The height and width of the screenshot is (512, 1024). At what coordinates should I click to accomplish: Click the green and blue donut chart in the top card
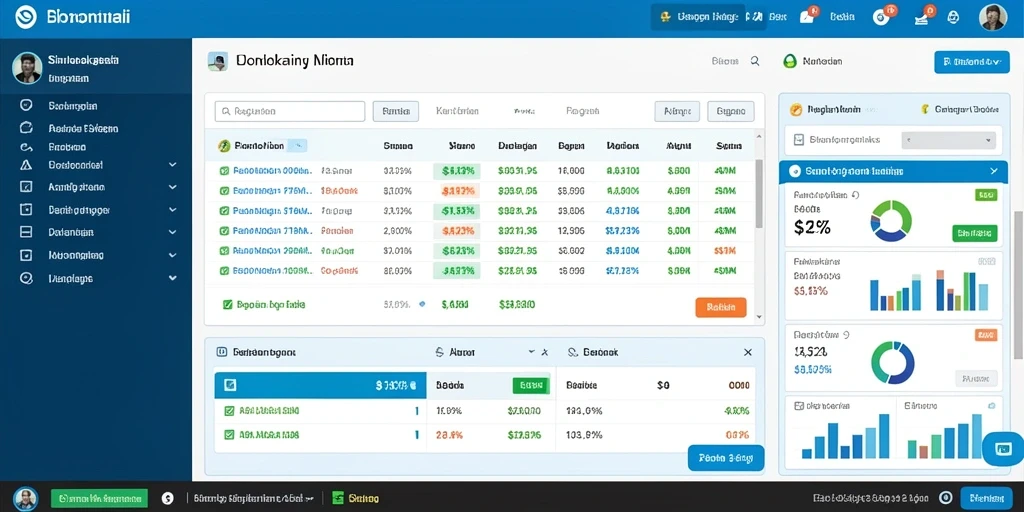click(x=891, y=221)
